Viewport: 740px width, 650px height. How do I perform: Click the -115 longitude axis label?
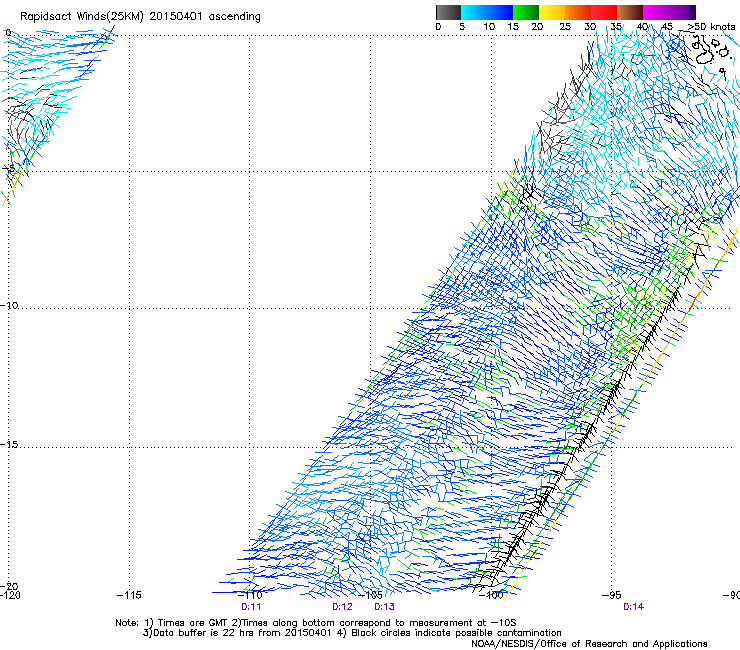[129, 595]
